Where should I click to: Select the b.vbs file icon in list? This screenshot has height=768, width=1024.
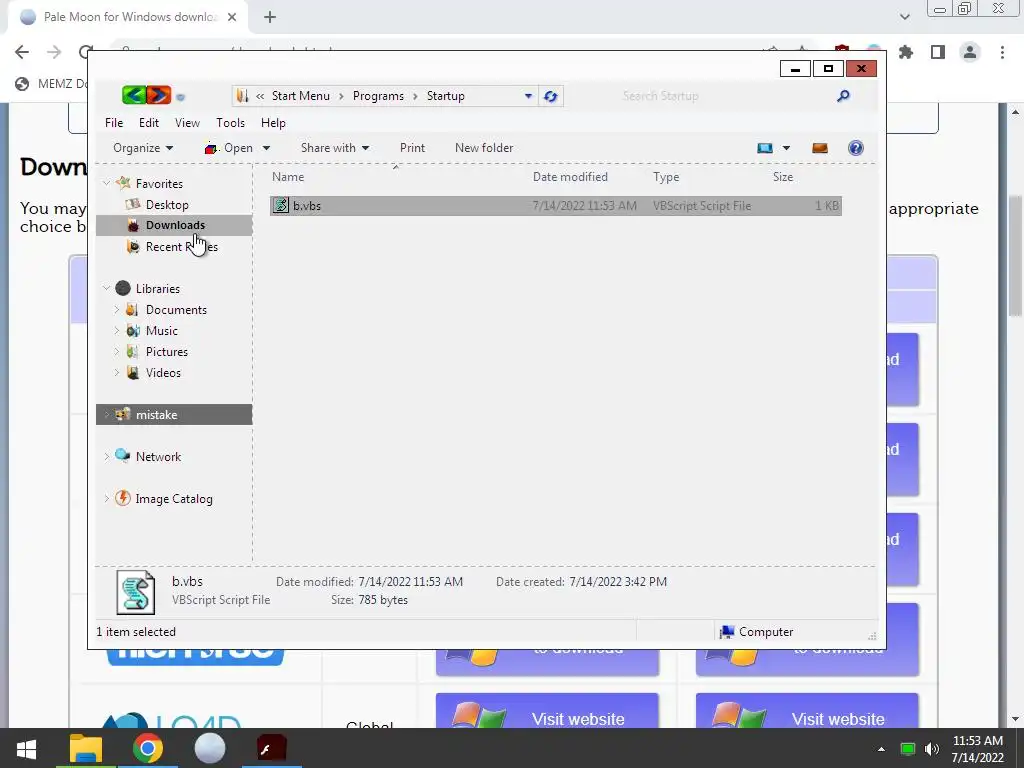(x=281, y=206)
